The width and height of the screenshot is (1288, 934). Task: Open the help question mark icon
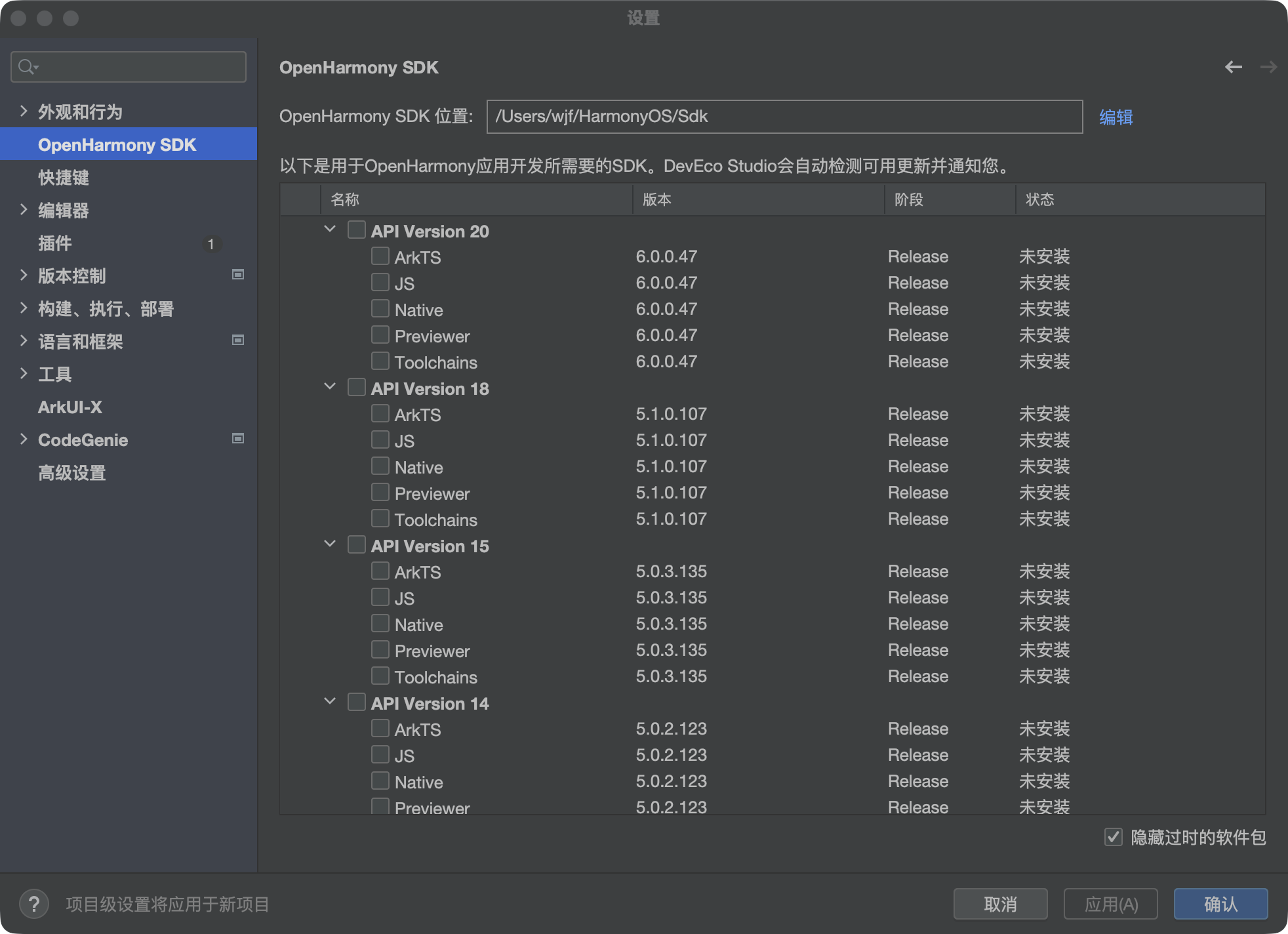click(x=34, y=904)
